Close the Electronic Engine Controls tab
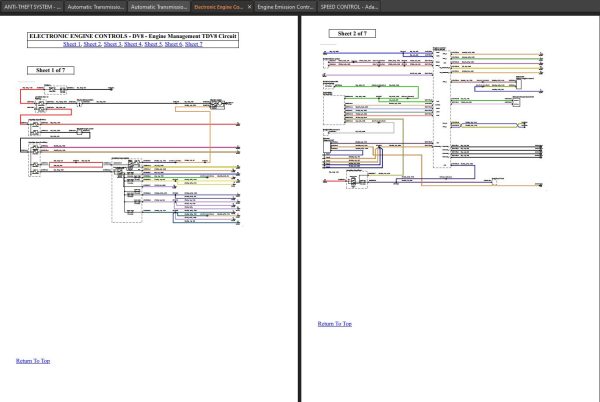This screenshot has width=600, height=402. pyautogui.click(x=249, y=6)
